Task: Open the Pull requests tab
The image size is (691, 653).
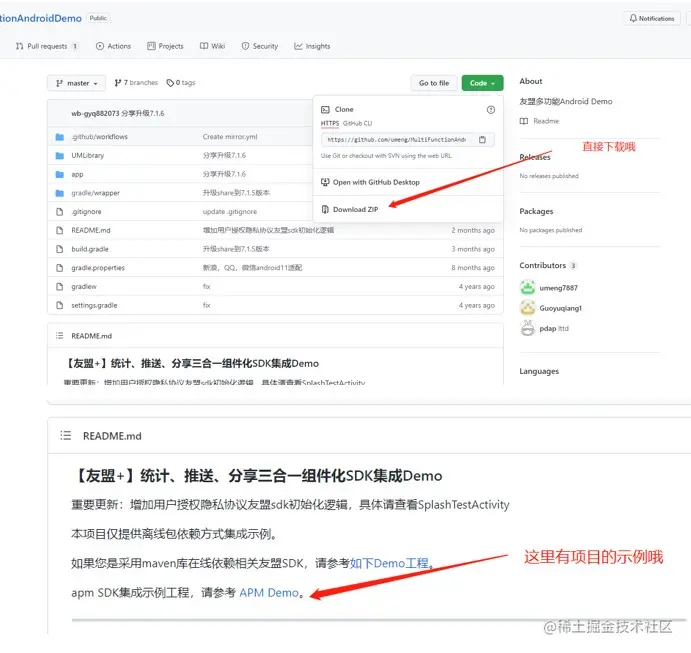Action: coord(47,46)
